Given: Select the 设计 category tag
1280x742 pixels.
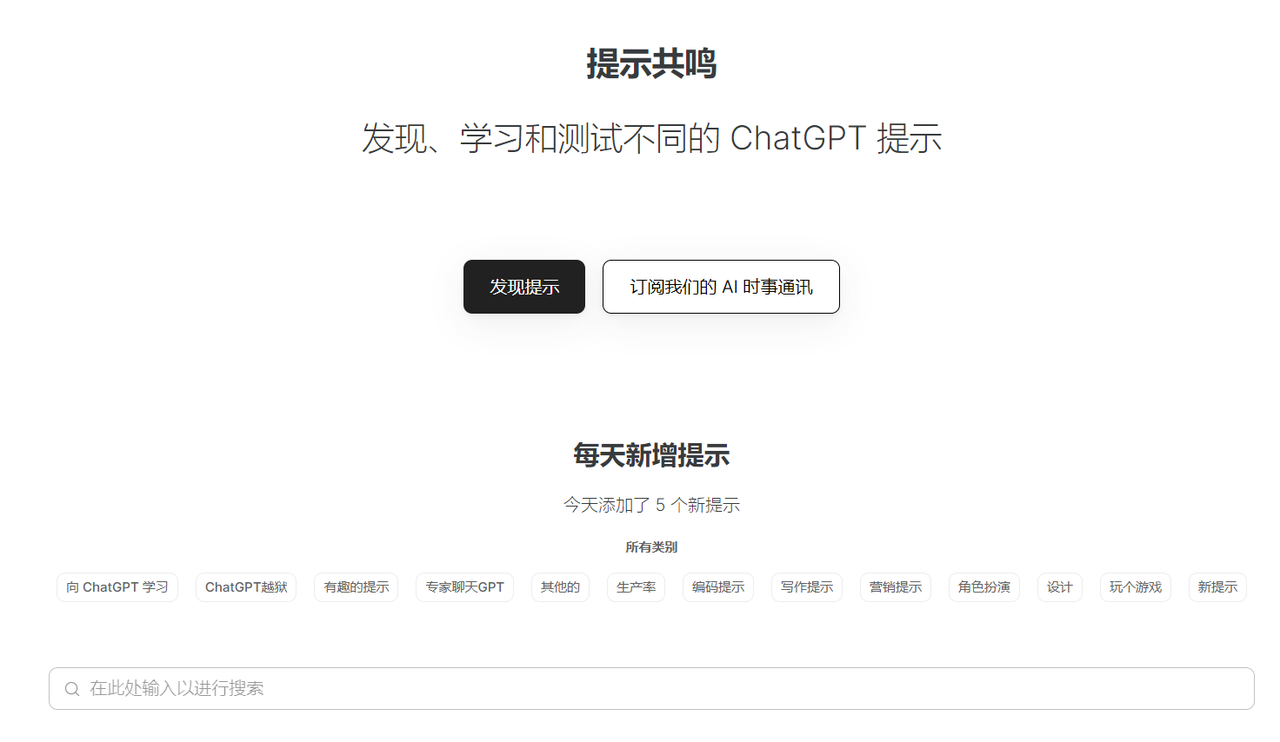Looking at the screenshot, I should [x=1060, y=587].
